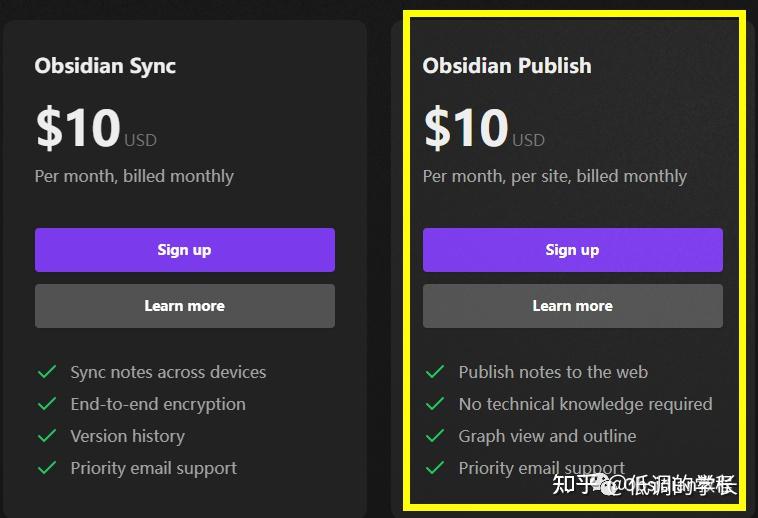Open Learn more for Obsidian Publish
Image resolution: width=758 pixels, height=518 pixels.
(572, 306)
